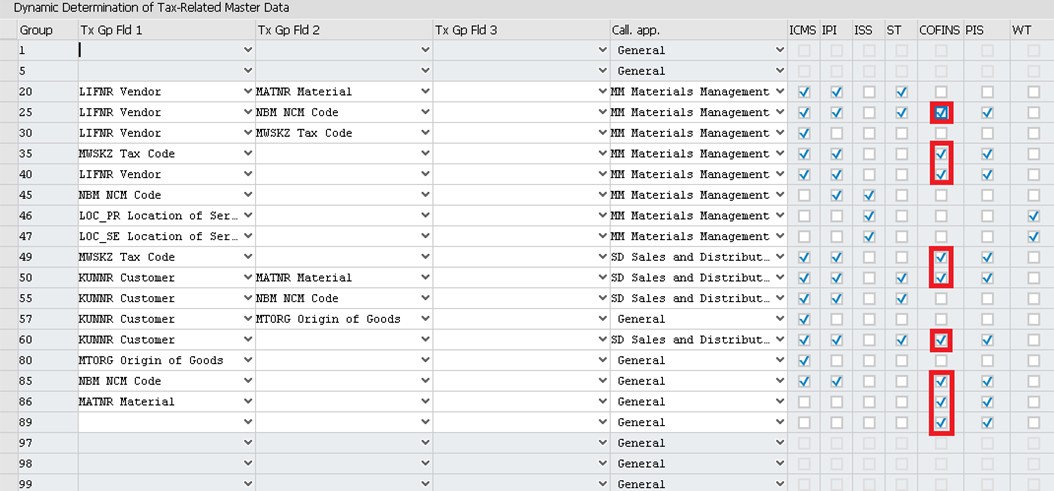Uncheck the ST checkbox in group 55 row
Viewport: 1054px width, 491px height.
[x=900, y=298]
